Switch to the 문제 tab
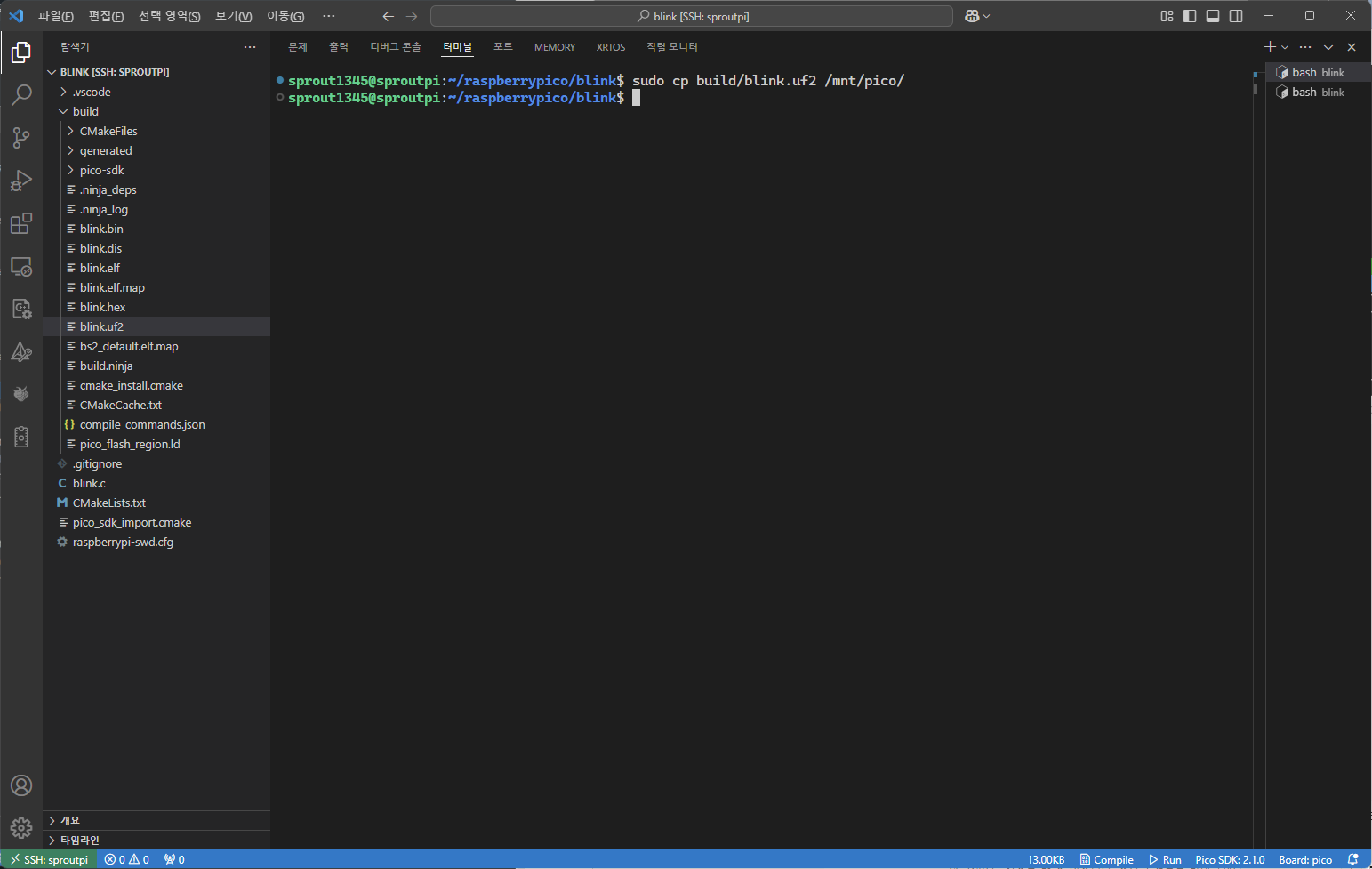Screen dimensions: 1372x869 pyautogui.click(x=298, y=47)
